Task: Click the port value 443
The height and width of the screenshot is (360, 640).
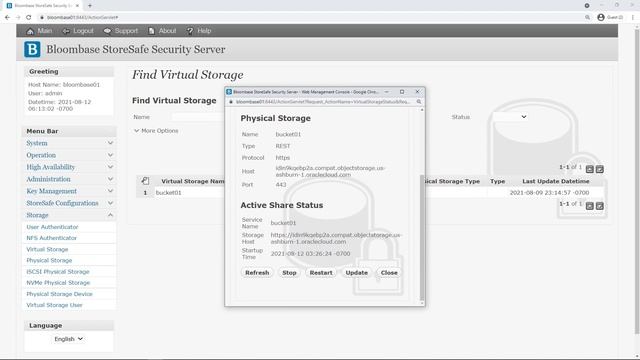Action: pyautogui.click(x=281, y=185)
